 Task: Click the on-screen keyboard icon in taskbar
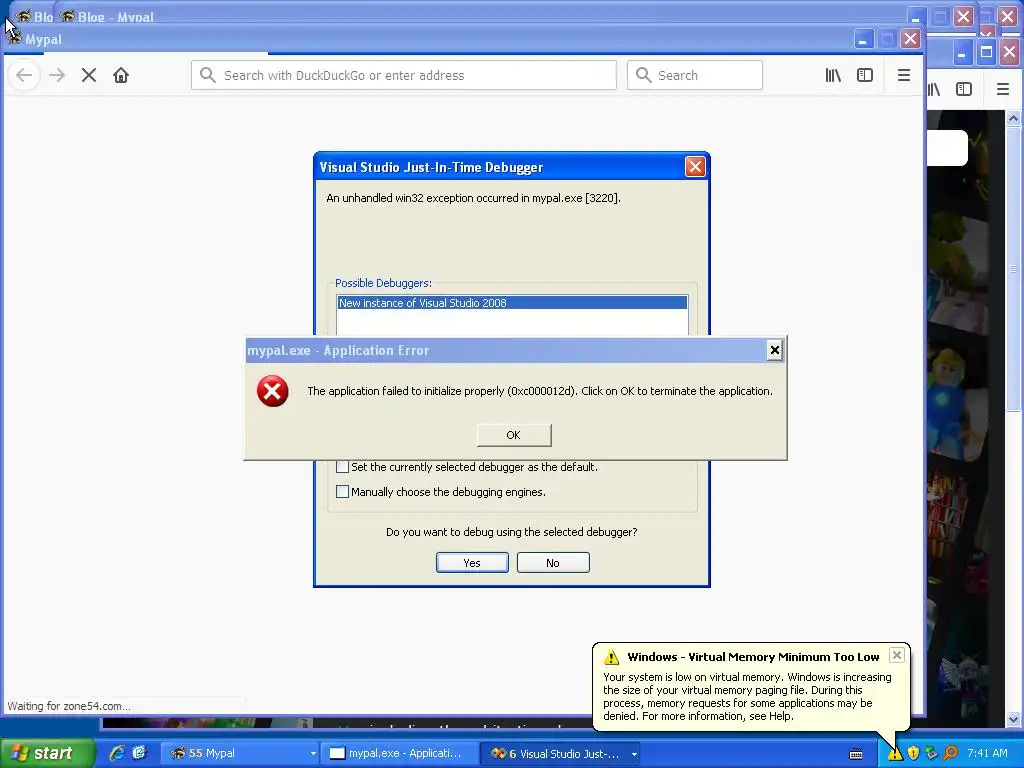856,754
